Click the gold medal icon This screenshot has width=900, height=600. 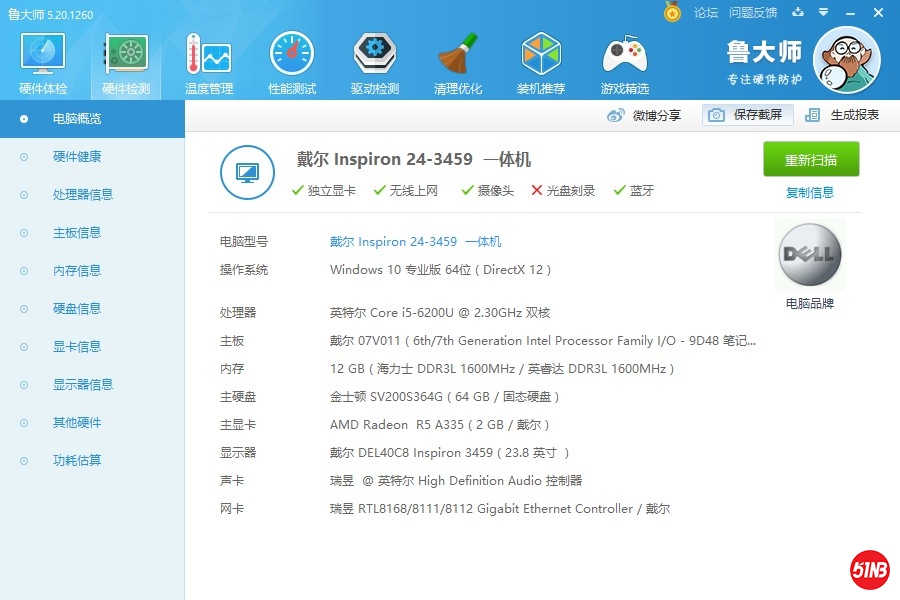(x=672, y=12)
